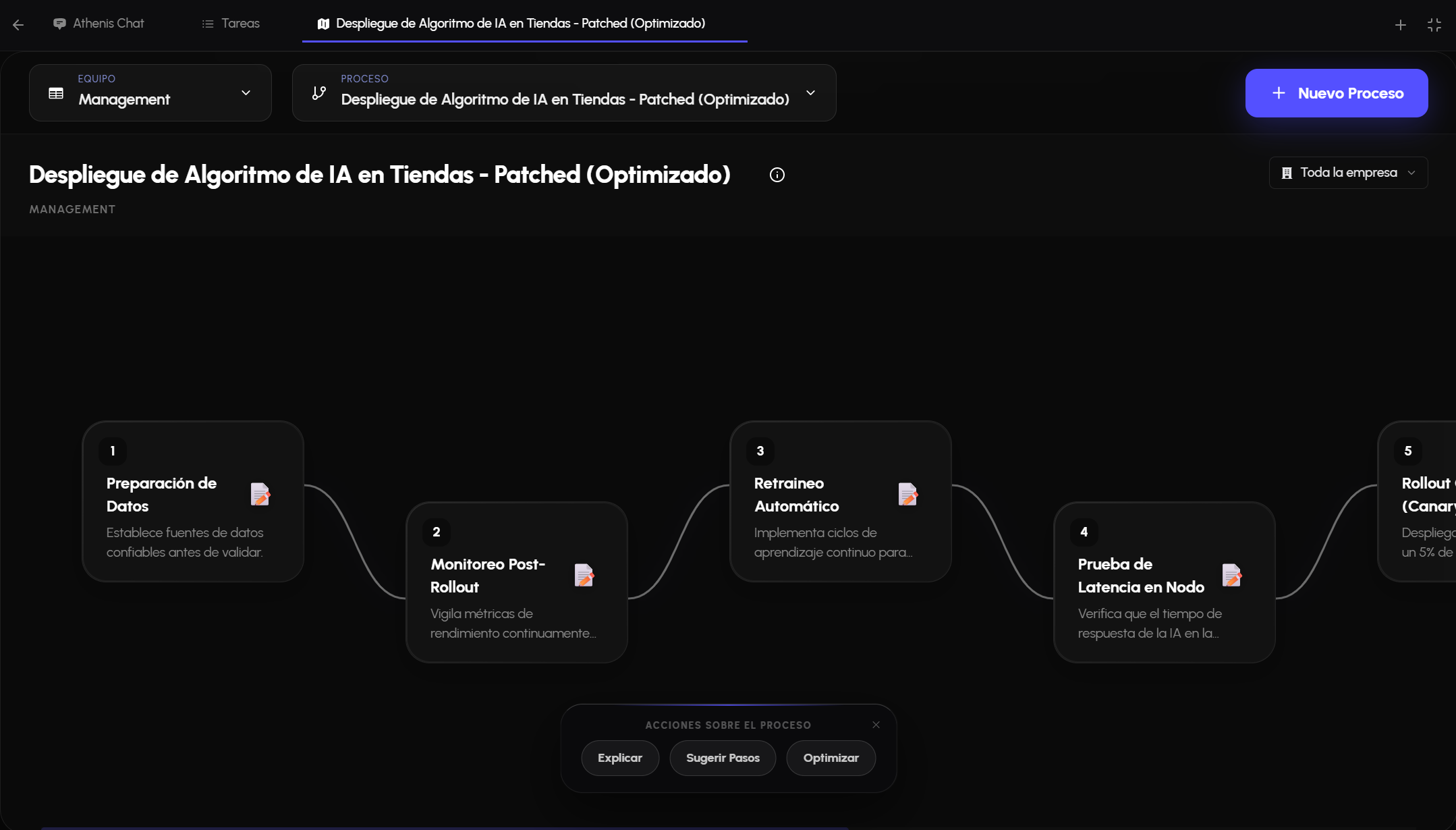Show process info with the info icon

tap(777, 175)
